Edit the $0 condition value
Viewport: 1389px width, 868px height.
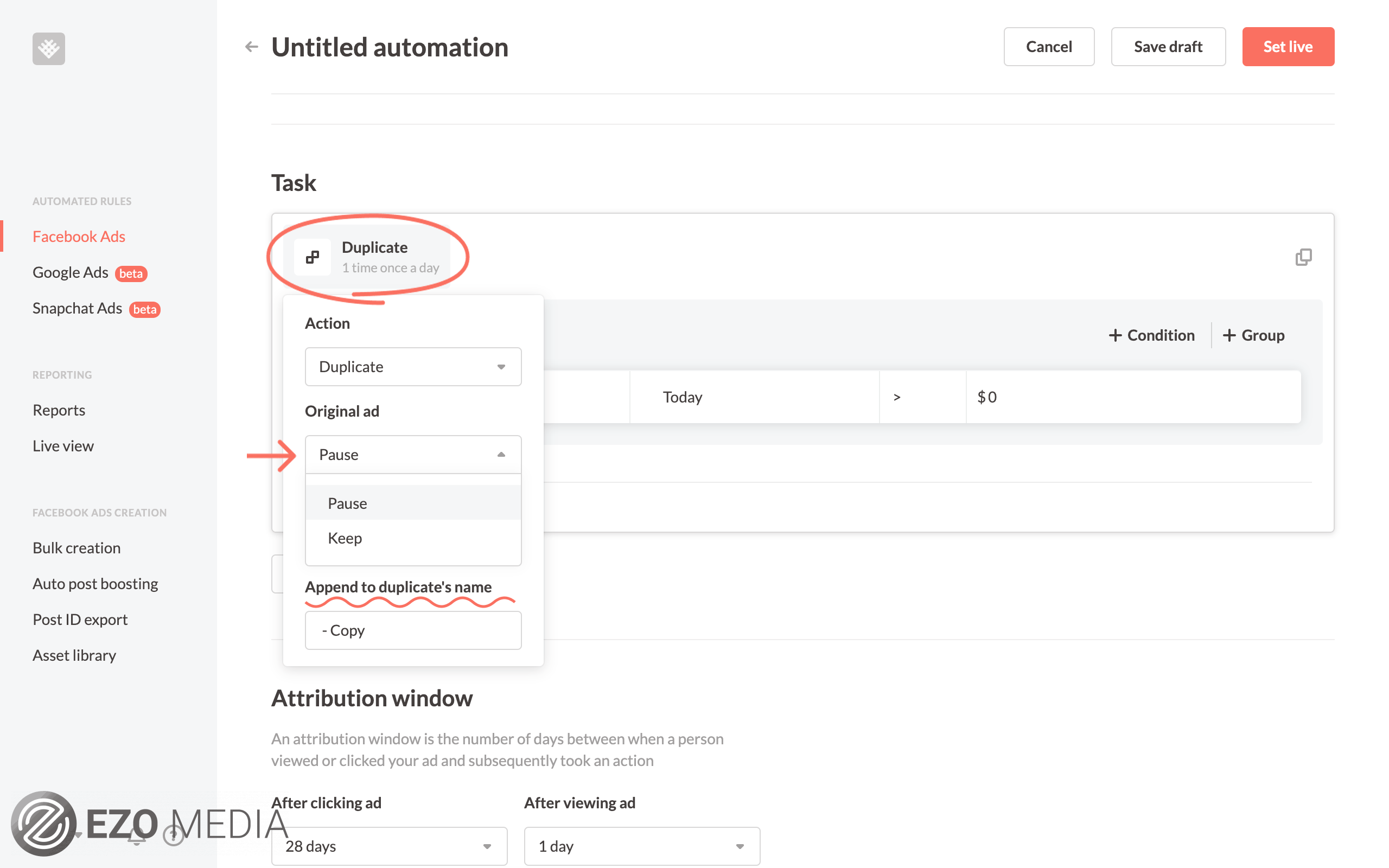coord(1133,397)
